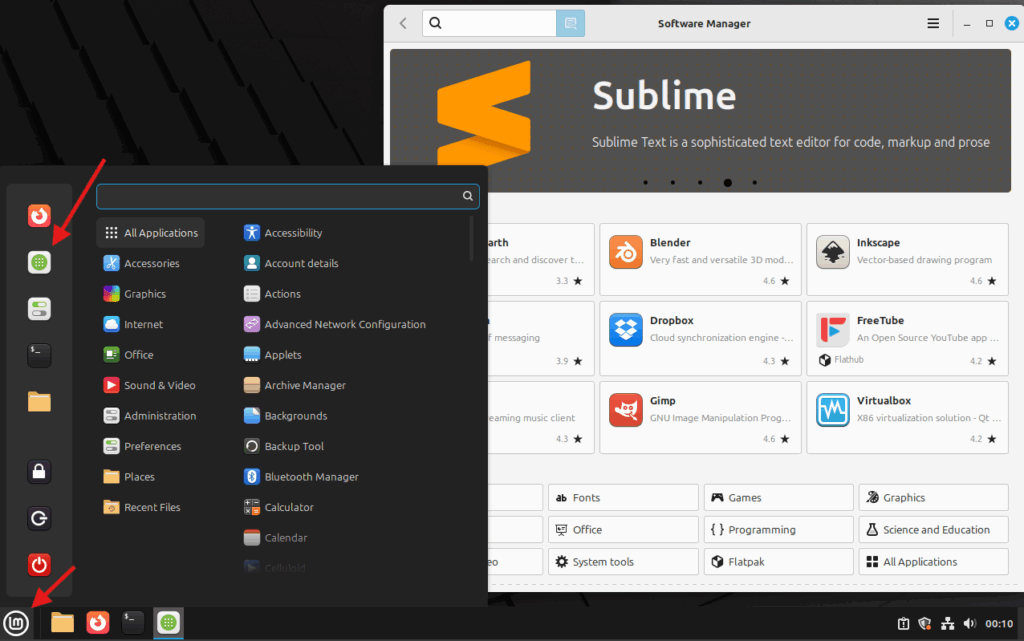The height and width of the screenshot is (641, 1024).
Task: Click the clock showing 00:10 on the panel
Action: 999,624
